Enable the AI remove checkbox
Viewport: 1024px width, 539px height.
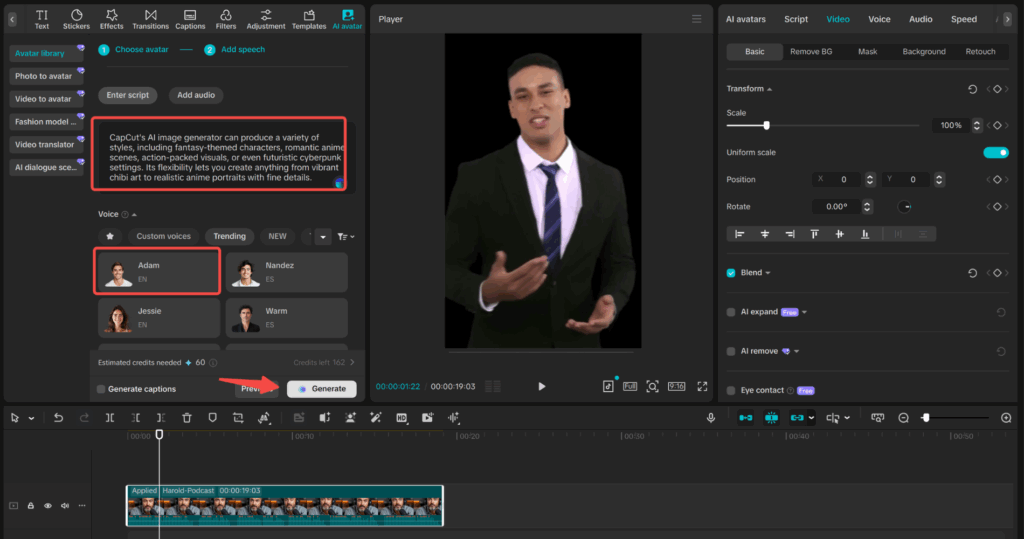point(731,351)
